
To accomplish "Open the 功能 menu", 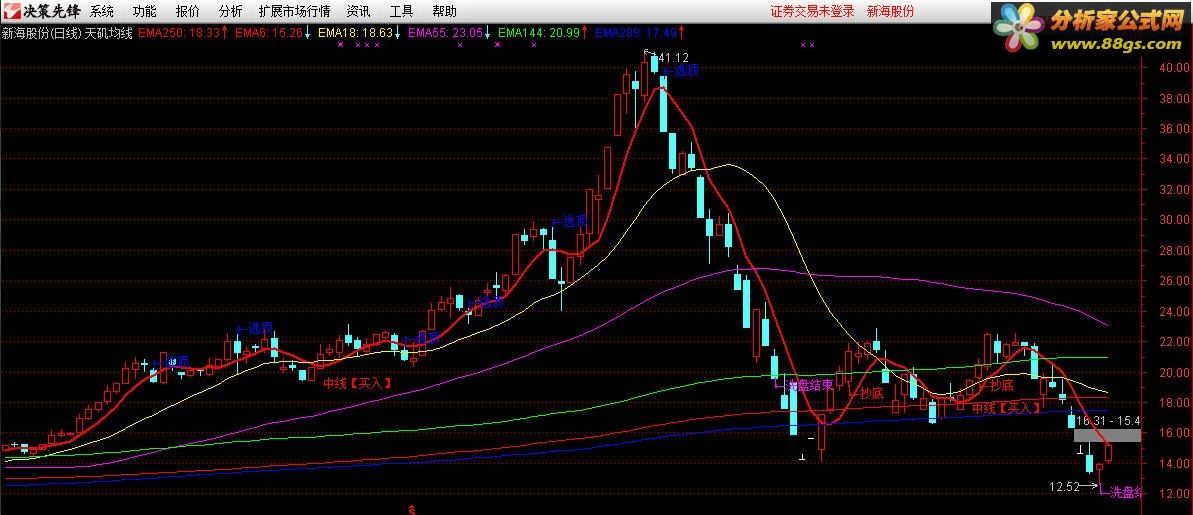I will pos(145,11).
